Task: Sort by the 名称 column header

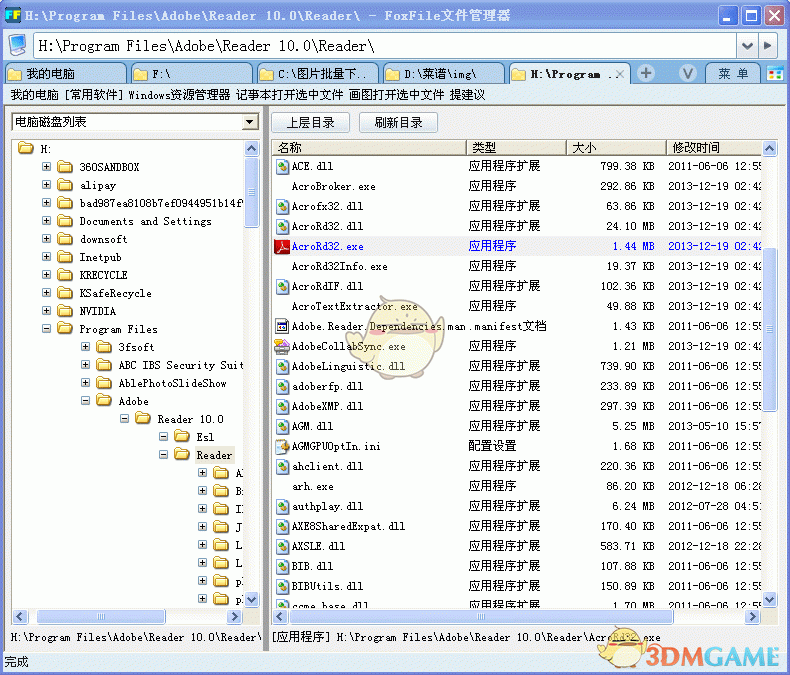Action: click(369, 148)
